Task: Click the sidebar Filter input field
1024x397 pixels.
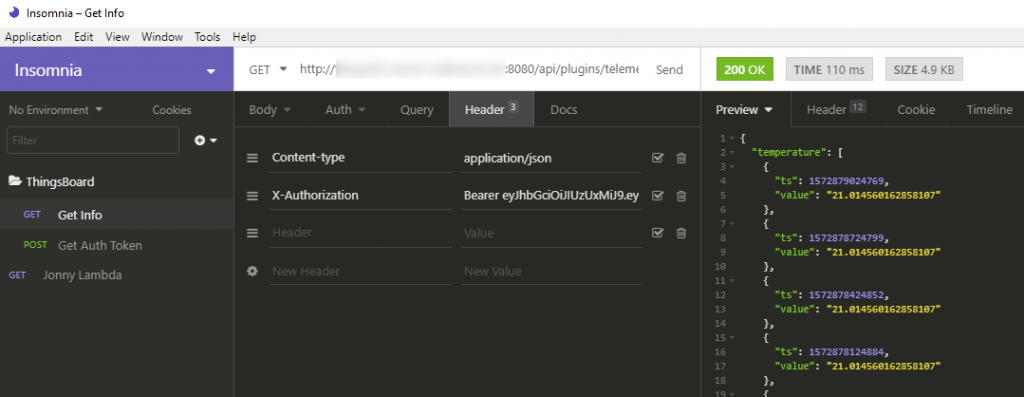Action: point(93,140)
